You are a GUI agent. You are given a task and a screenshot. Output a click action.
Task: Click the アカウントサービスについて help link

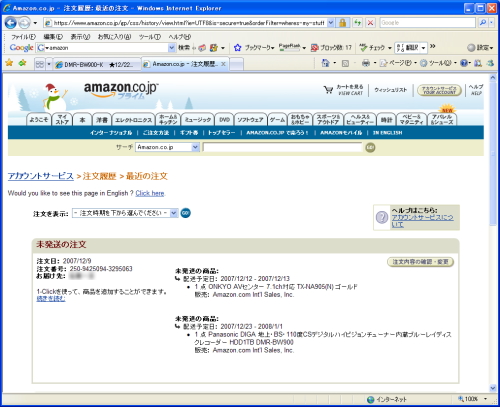(422, 221)
